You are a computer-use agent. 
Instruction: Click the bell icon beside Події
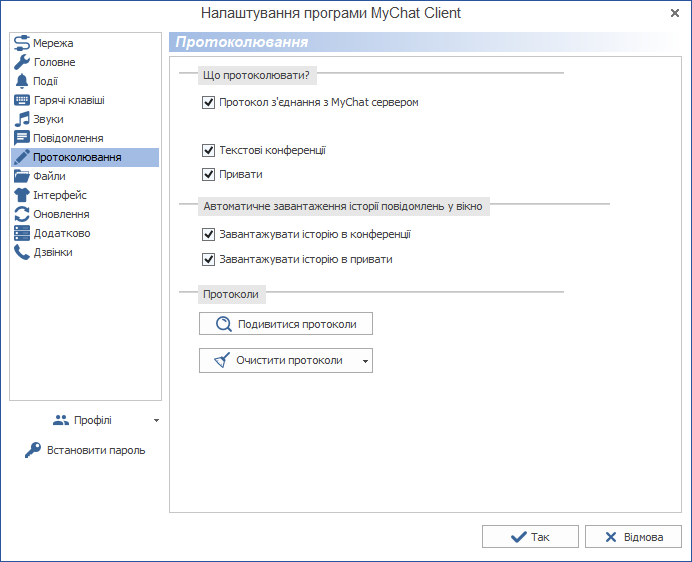(21, 81)
